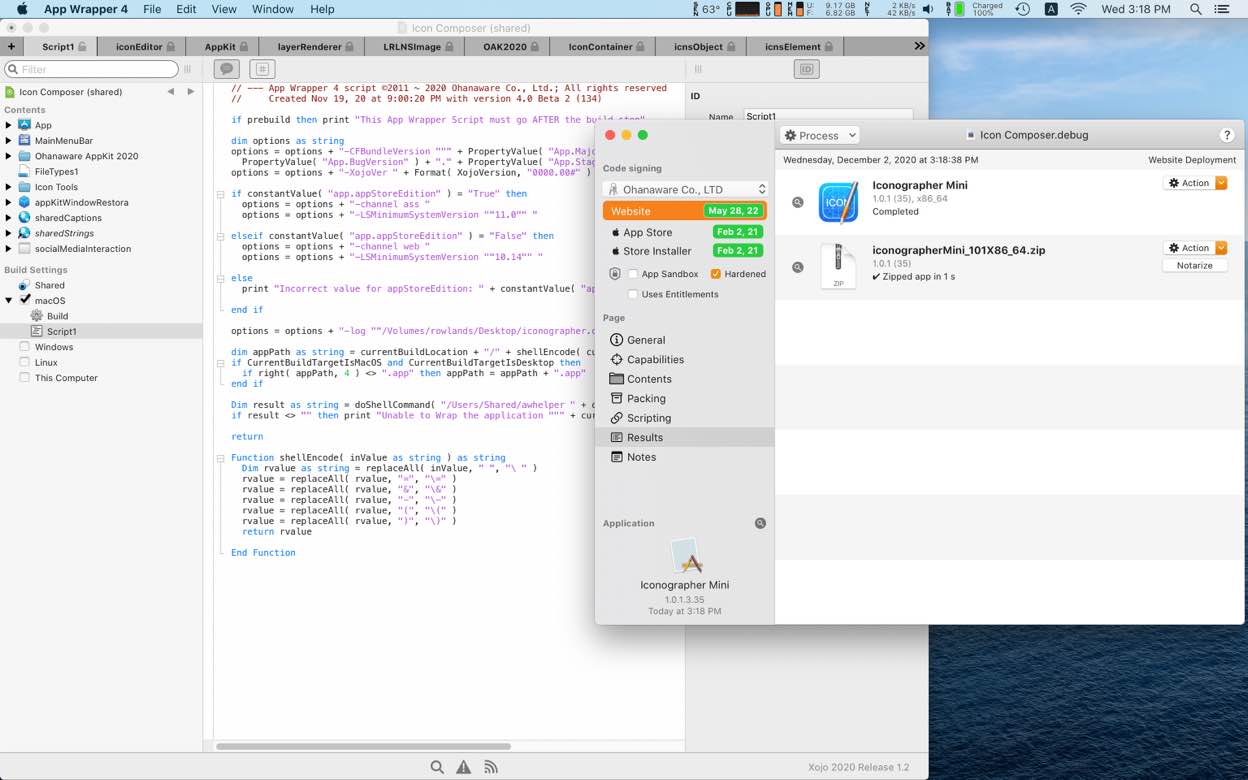Enable Uses Entitlements checkbox
The height and width of the screenshot is (780, 1248).
click(x=633, y=294)
